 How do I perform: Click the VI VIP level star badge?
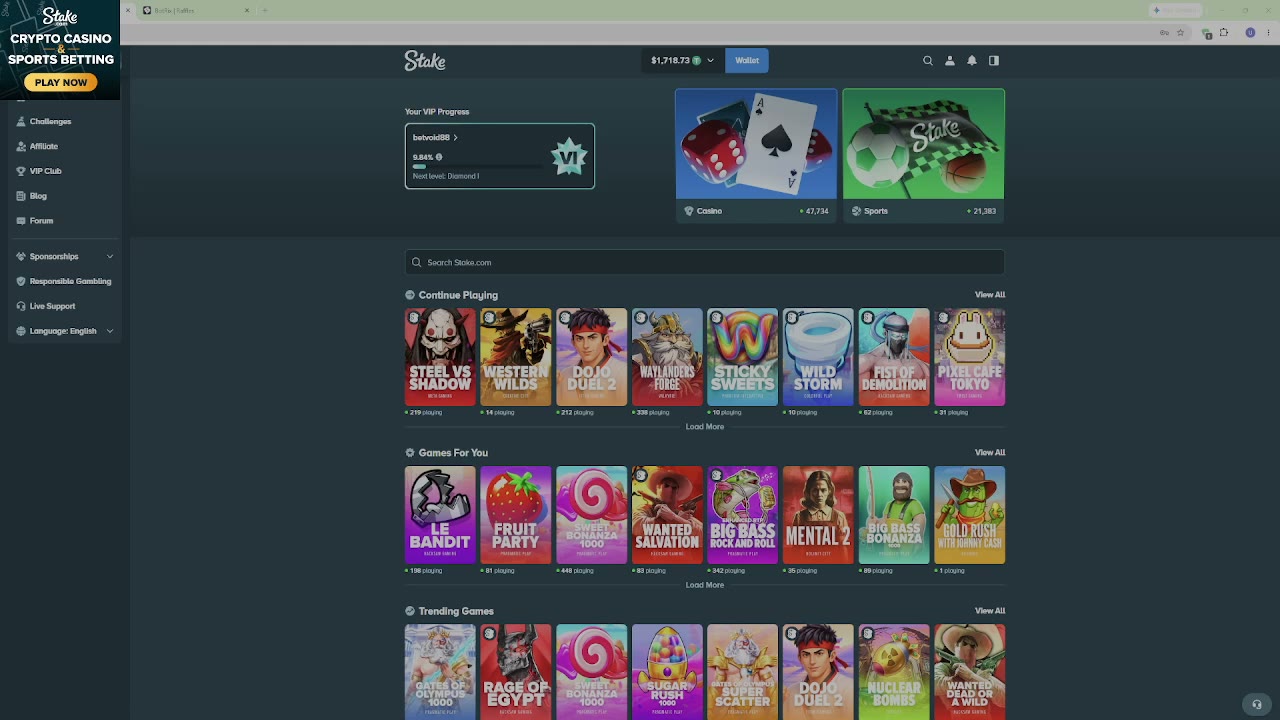pyautogui.click(x=569, y=157)
